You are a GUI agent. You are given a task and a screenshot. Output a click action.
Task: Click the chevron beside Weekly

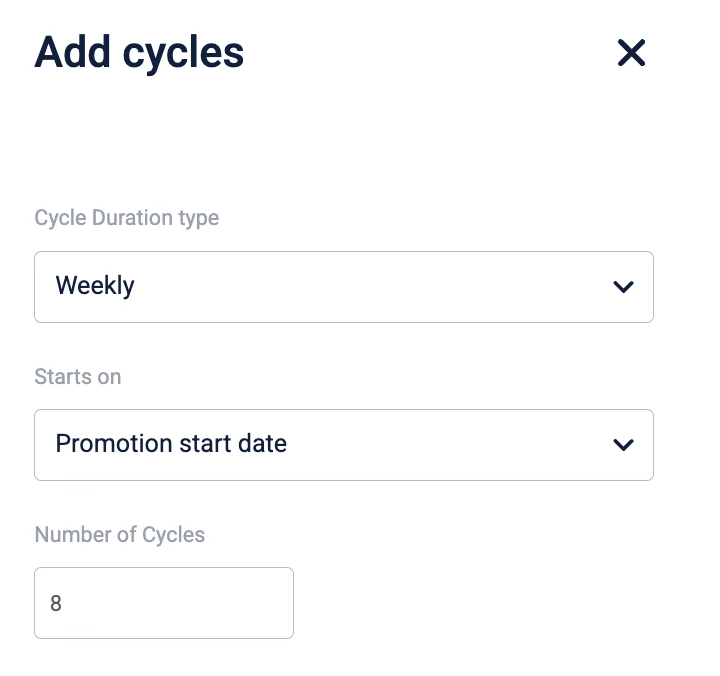623,287
